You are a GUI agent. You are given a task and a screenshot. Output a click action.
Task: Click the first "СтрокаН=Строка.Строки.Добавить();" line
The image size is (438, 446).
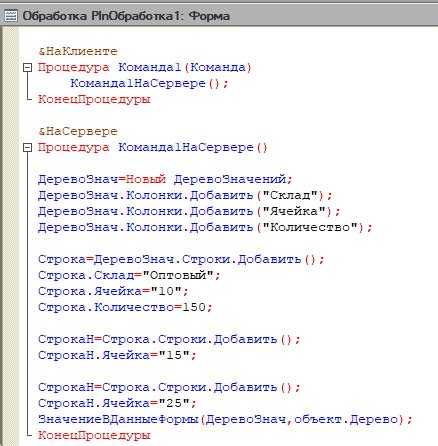(169, 339)
